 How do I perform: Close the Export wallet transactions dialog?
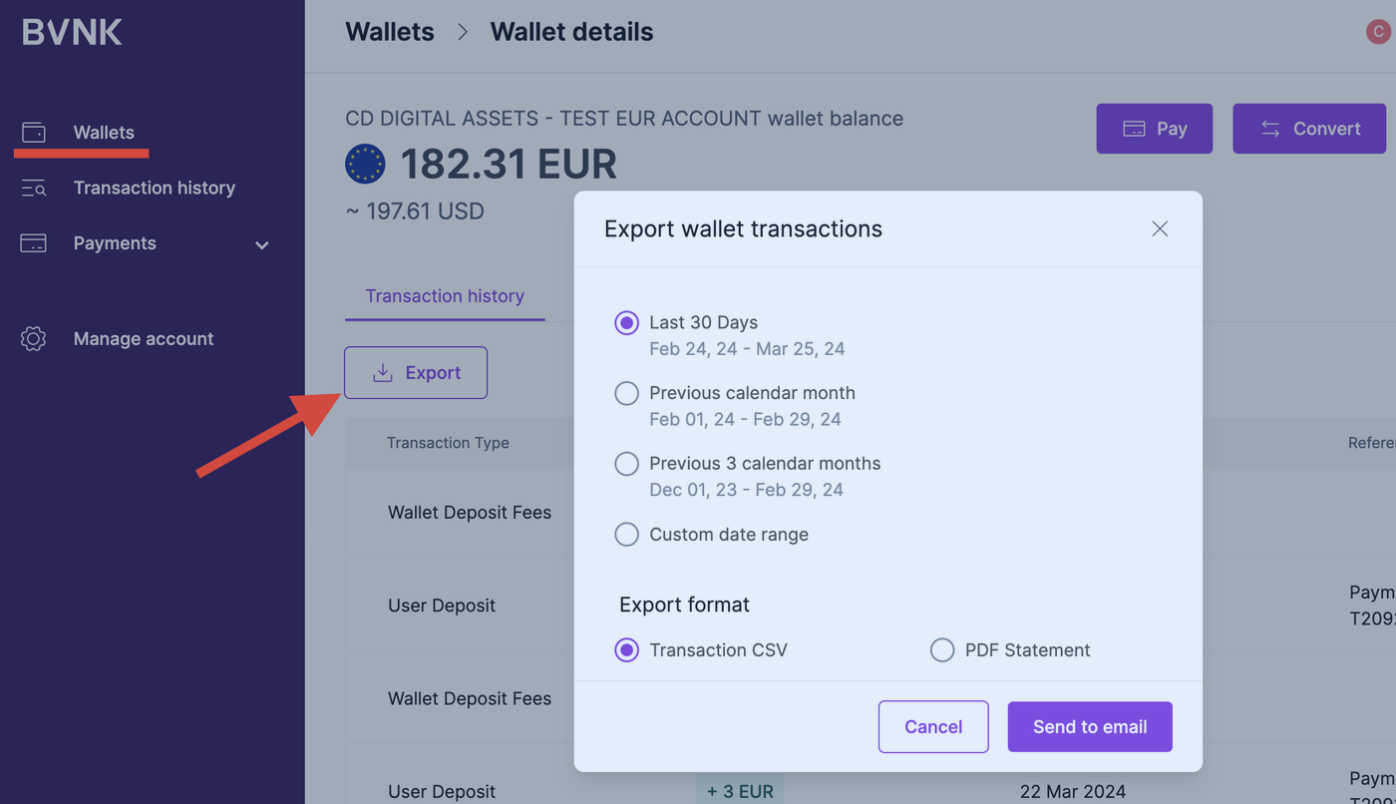(1160, 229)
